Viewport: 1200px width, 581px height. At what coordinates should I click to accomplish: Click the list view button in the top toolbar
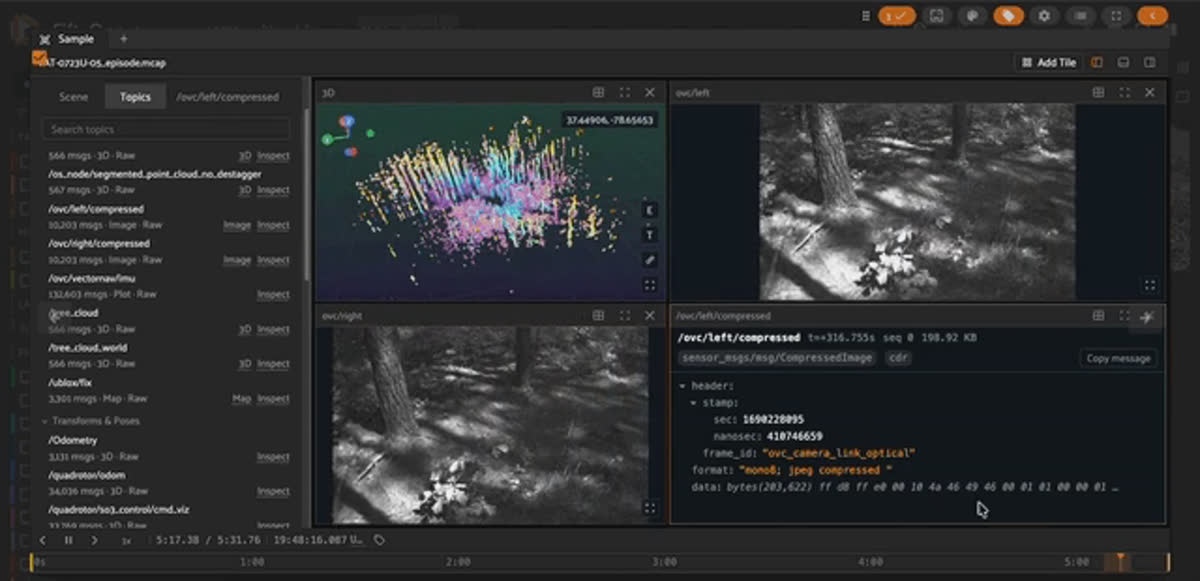[x=1080, y=16]
